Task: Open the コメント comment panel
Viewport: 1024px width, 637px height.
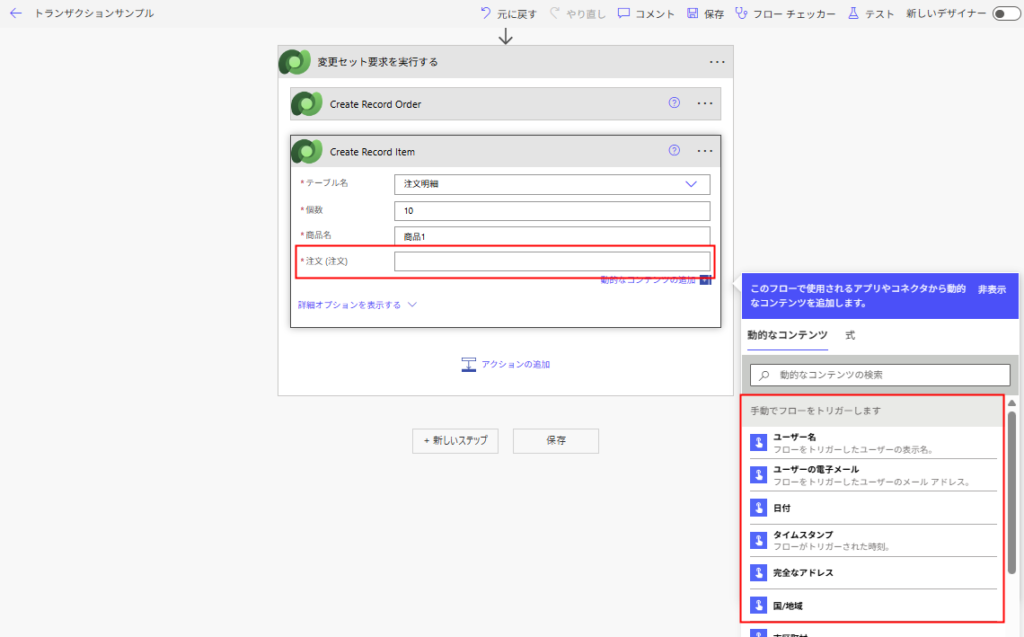Action: [x=624, y=14]
